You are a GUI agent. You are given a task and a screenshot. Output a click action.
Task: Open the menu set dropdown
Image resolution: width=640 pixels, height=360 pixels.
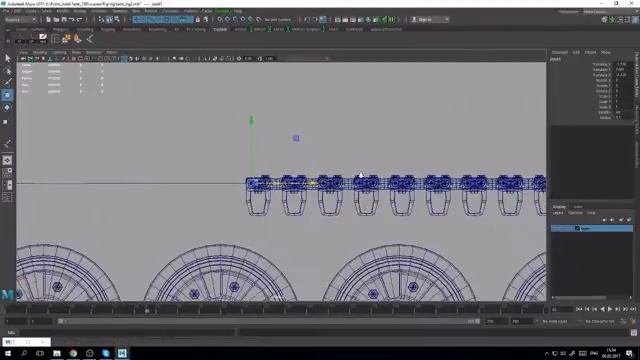pyautogui.click(x=20, y=20)
